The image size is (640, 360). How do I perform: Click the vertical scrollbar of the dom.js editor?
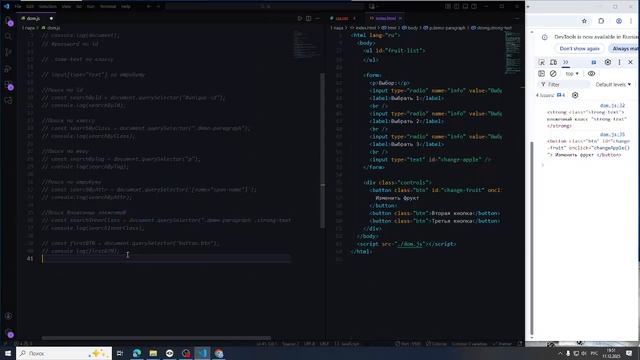pyautogui.click(x=322, y=151)
